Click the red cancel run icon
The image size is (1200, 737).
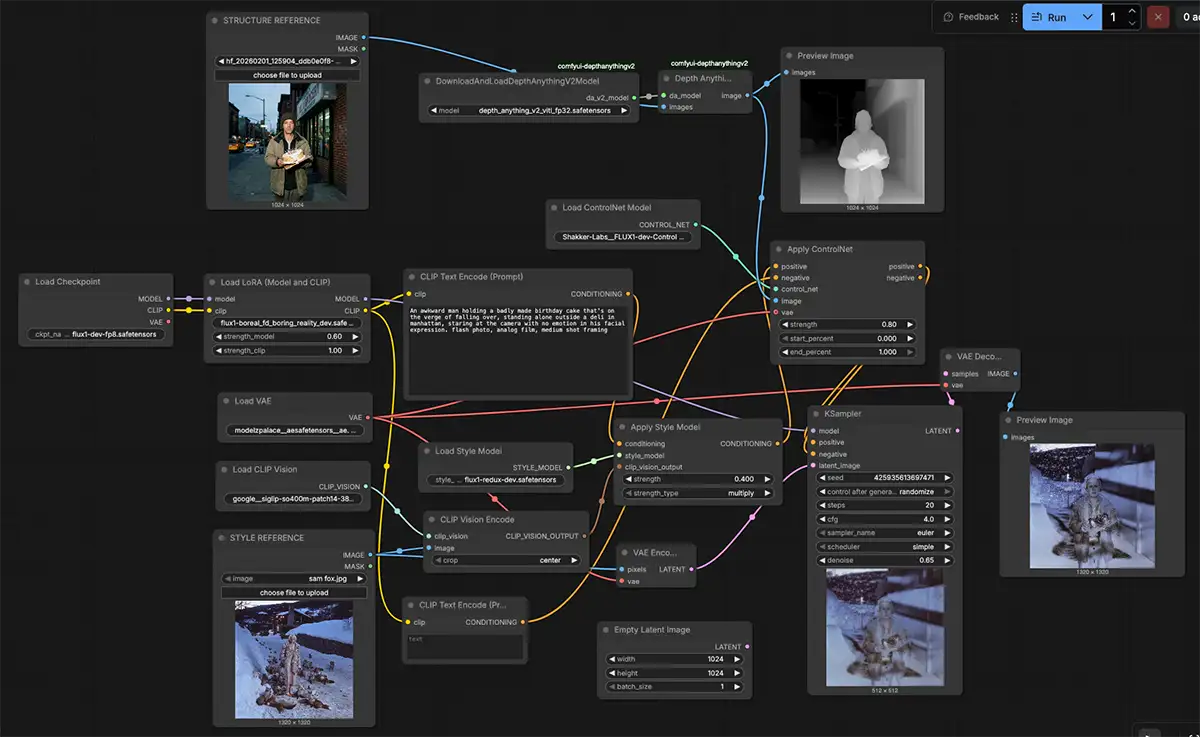1158,17
